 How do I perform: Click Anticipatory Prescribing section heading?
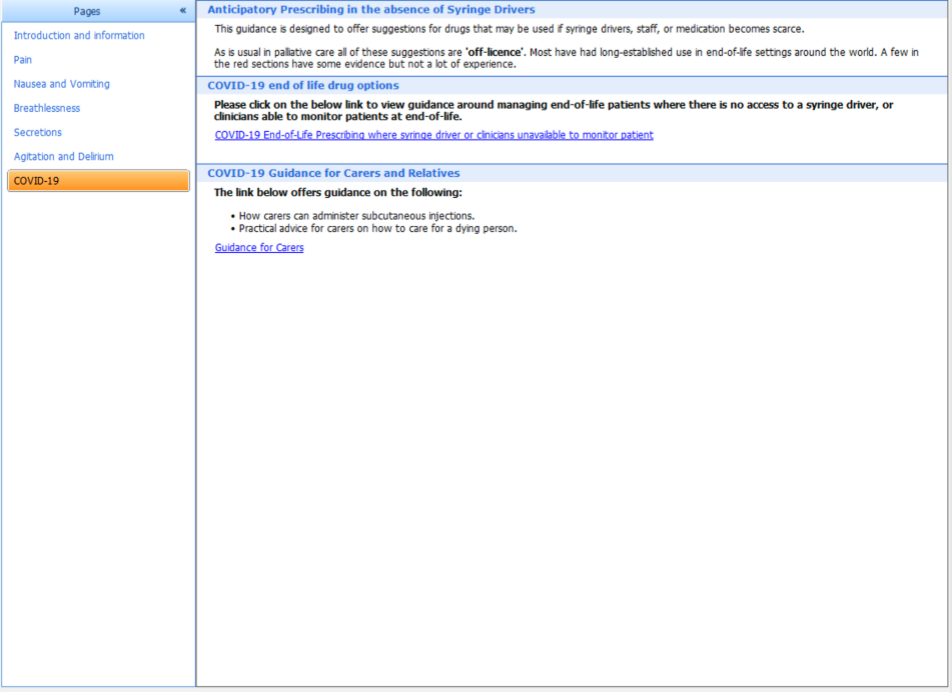(371, 10)
